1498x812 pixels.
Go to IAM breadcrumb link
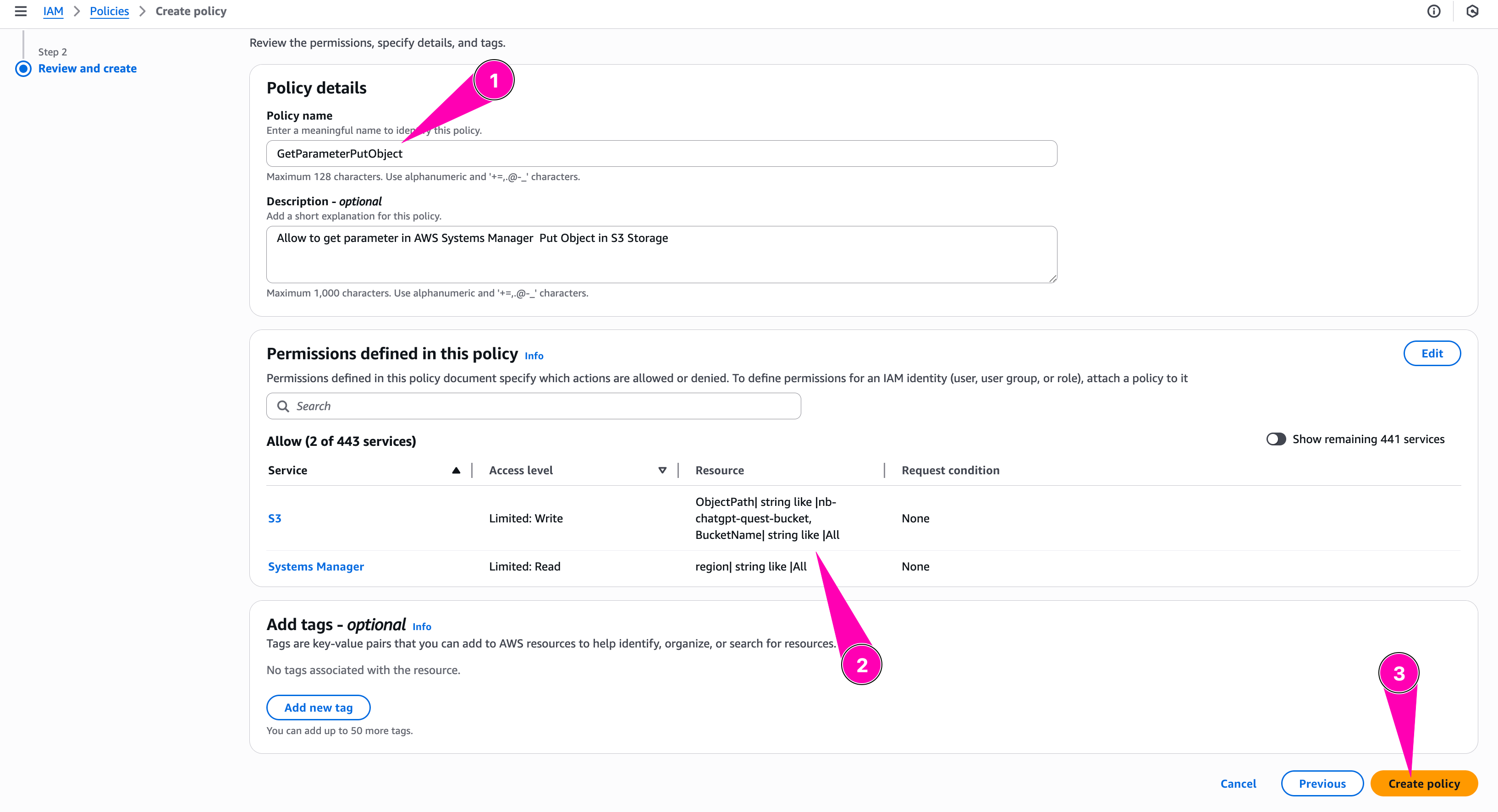(x=53, y=11)
